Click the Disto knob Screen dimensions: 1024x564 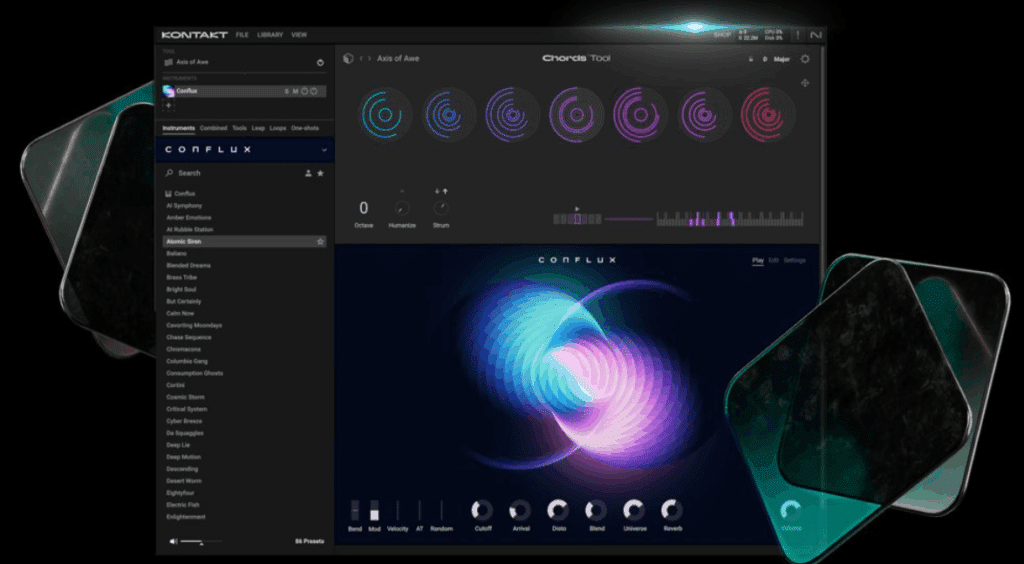point(558,510)
